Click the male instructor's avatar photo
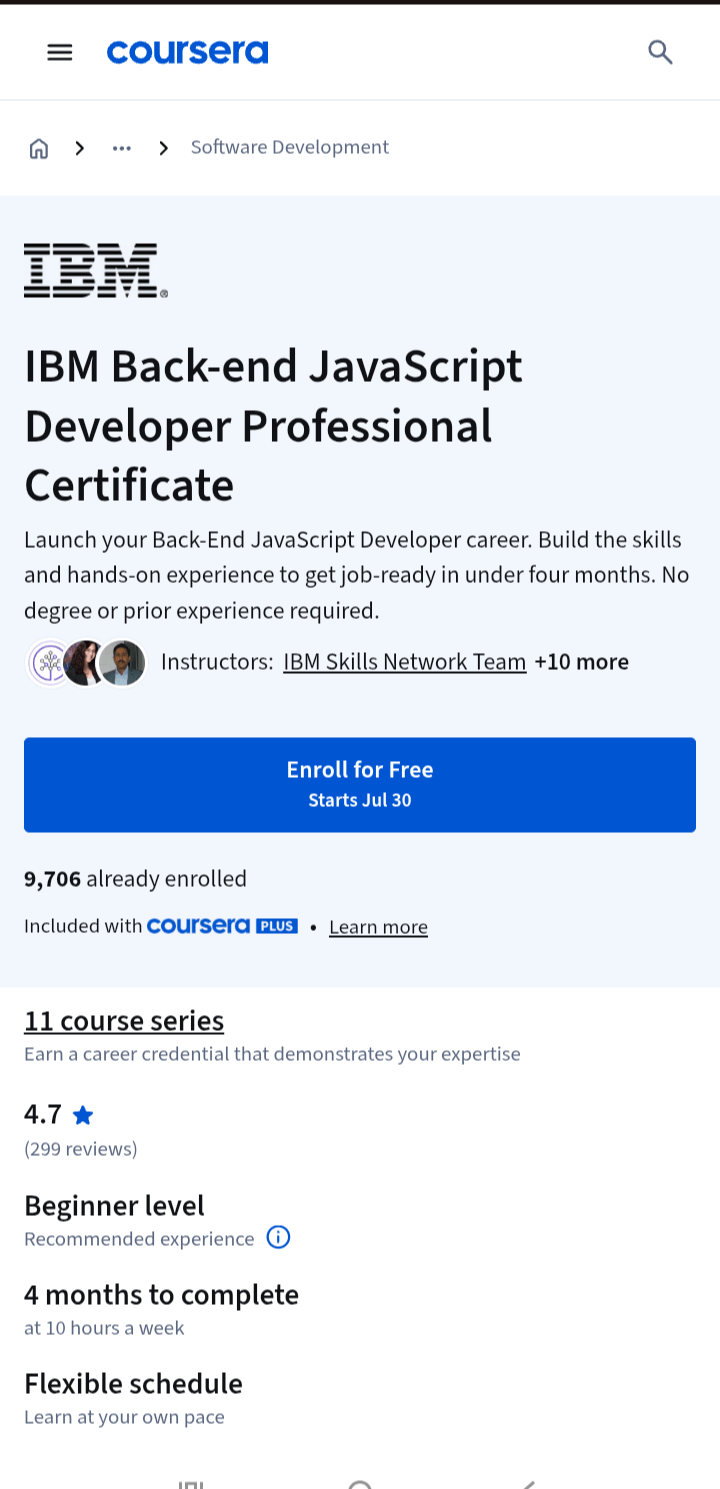 pyautogui.click(x=122, y=662)
